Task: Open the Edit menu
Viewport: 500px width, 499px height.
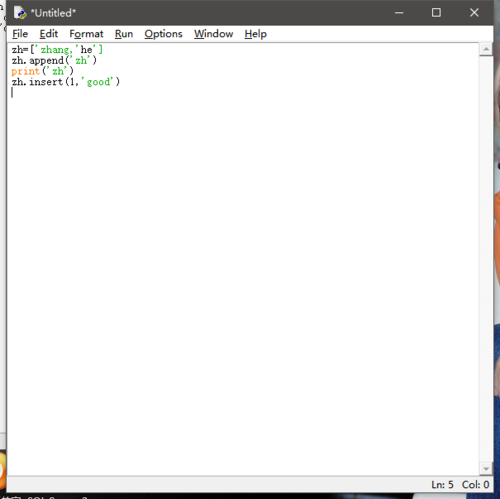Action: 49,34
